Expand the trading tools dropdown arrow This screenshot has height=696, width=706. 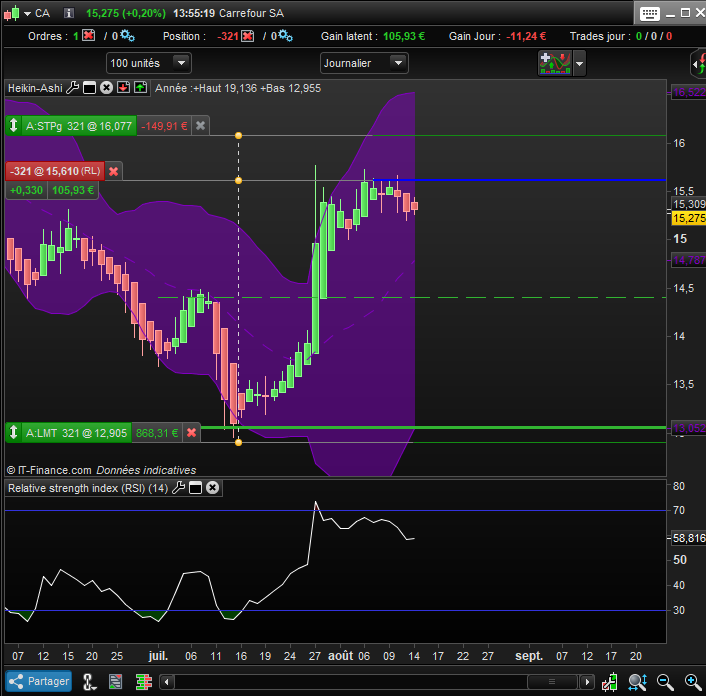point(579,63)
